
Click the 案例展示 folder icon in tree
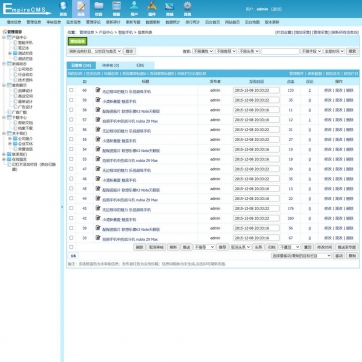(9, 85)
